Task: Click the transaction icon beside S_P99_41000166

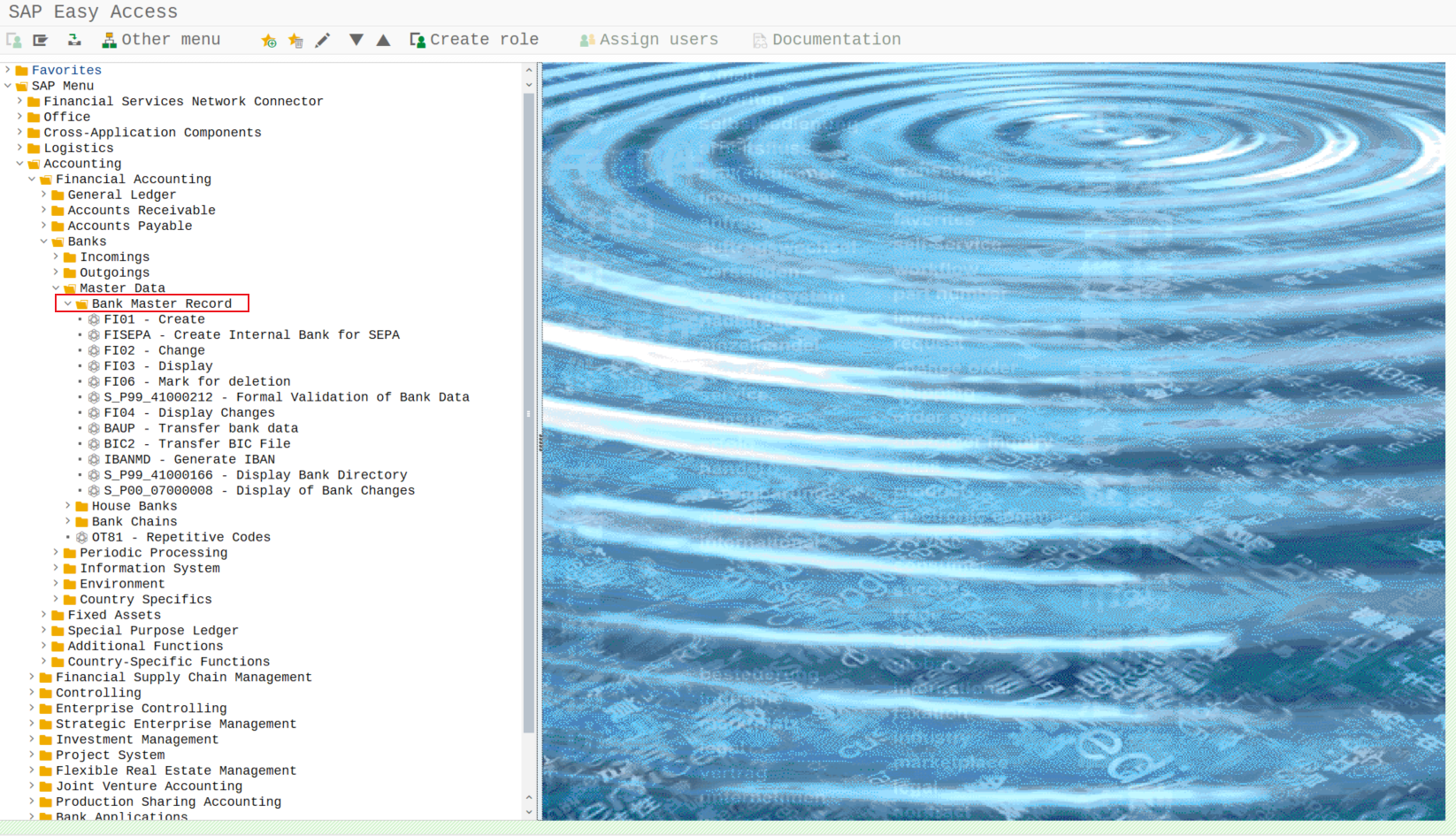Action: tap(94, 475)
